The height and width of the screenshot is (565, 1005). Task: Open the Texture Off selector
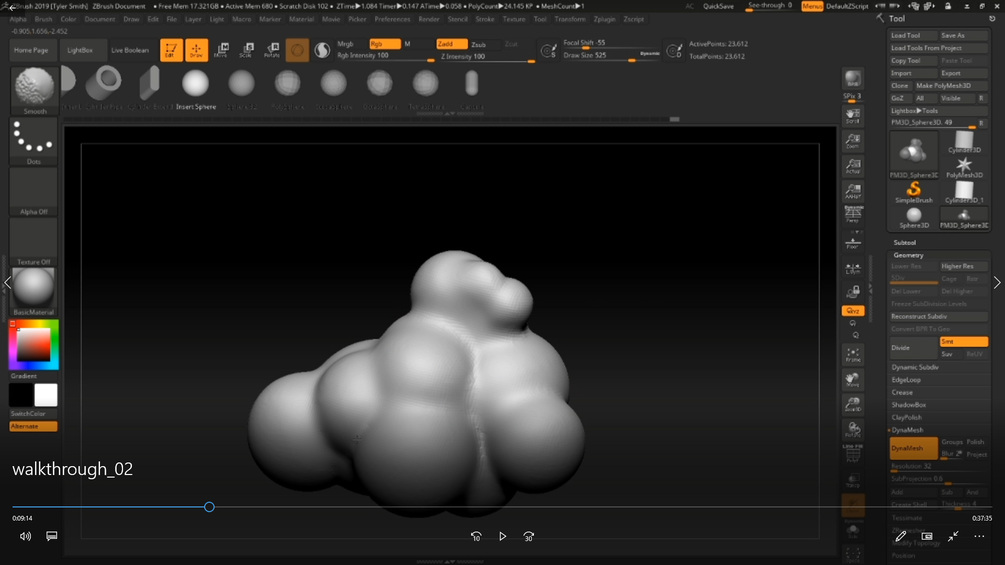34,242
